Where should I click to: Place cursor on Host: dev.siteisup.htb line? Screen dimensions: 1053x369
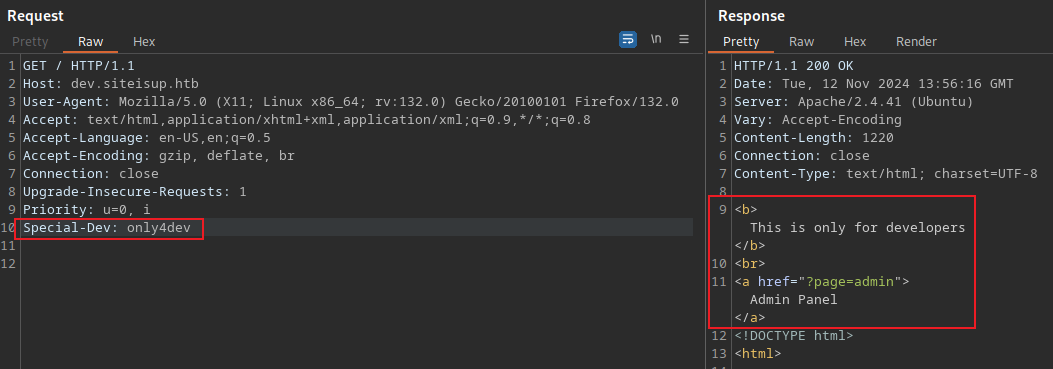111,84
